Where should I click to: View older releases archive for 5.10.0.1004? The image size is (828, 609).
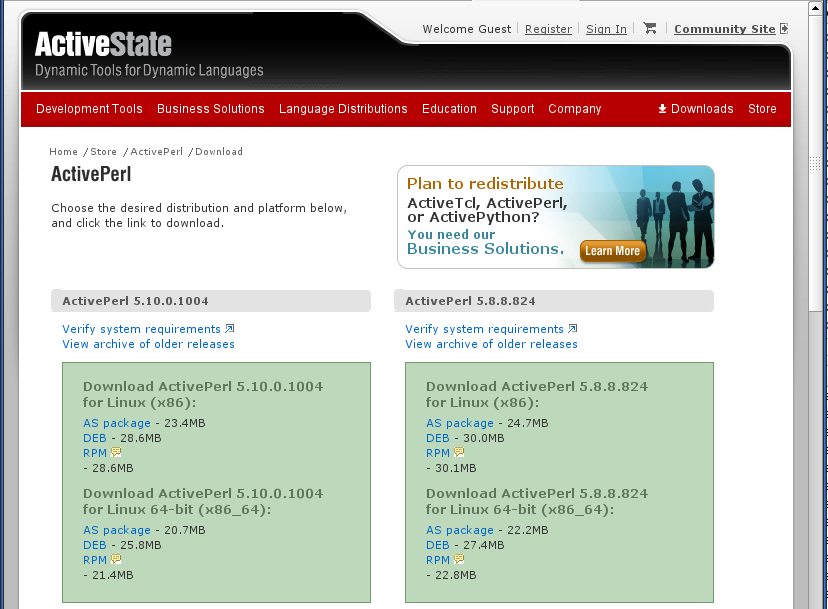click(148, 344)
